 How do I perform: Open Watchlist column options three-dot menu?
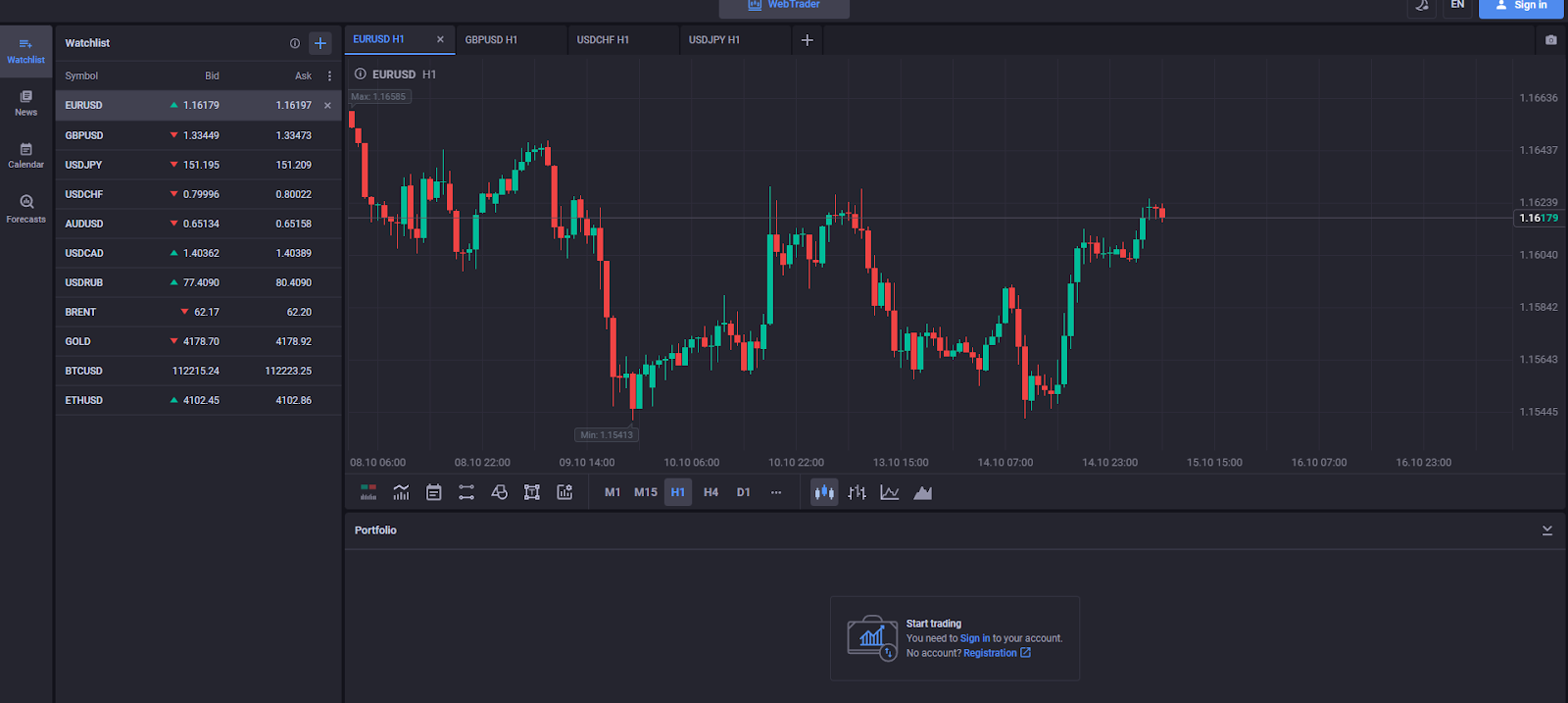(x=329, y=75)
